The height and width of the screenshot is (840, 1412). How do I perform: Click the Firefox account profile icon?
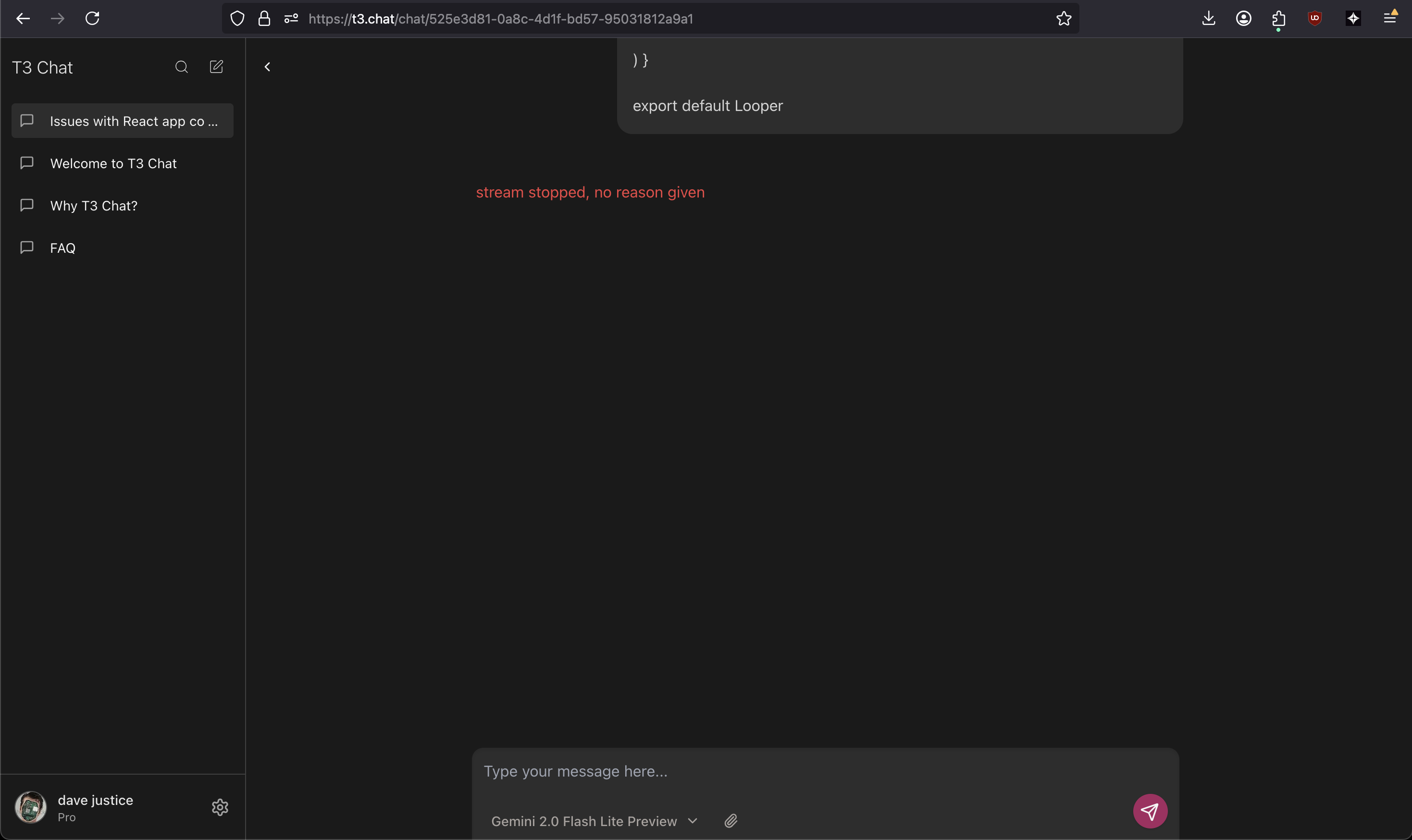click(1243, 19)
